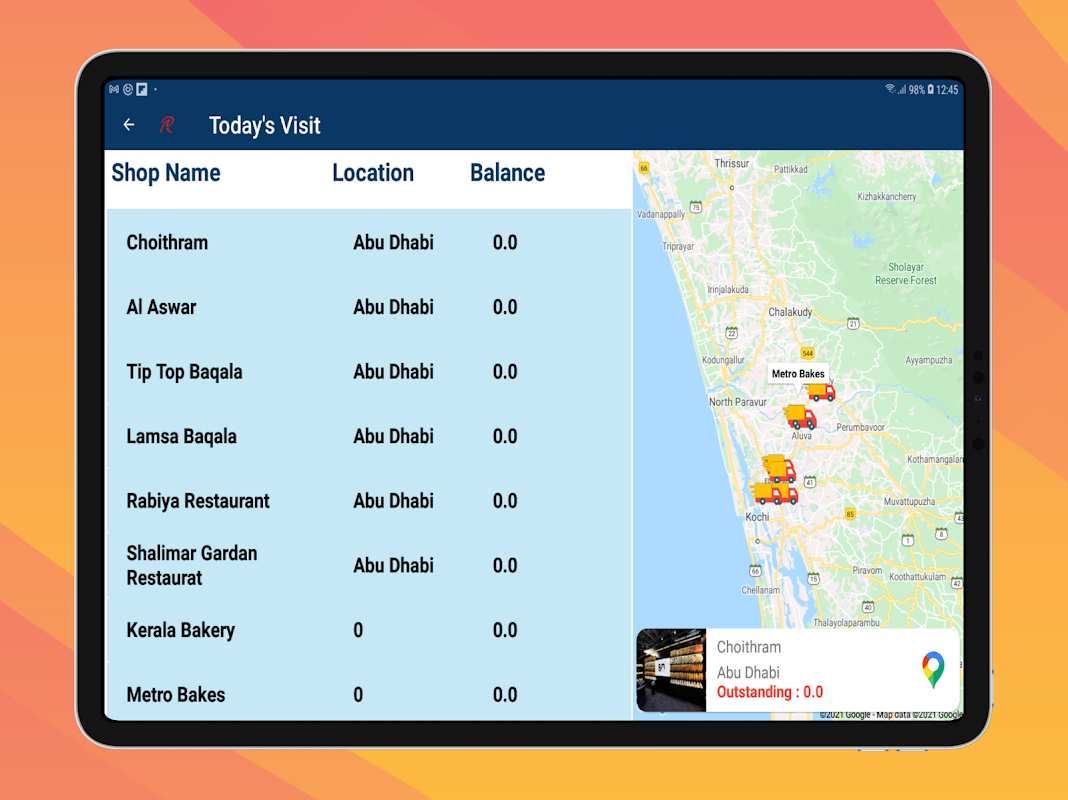Sort by Shop Name column header
The image size is (1068, 800).
pyautogui.click(x=166, y=173)
